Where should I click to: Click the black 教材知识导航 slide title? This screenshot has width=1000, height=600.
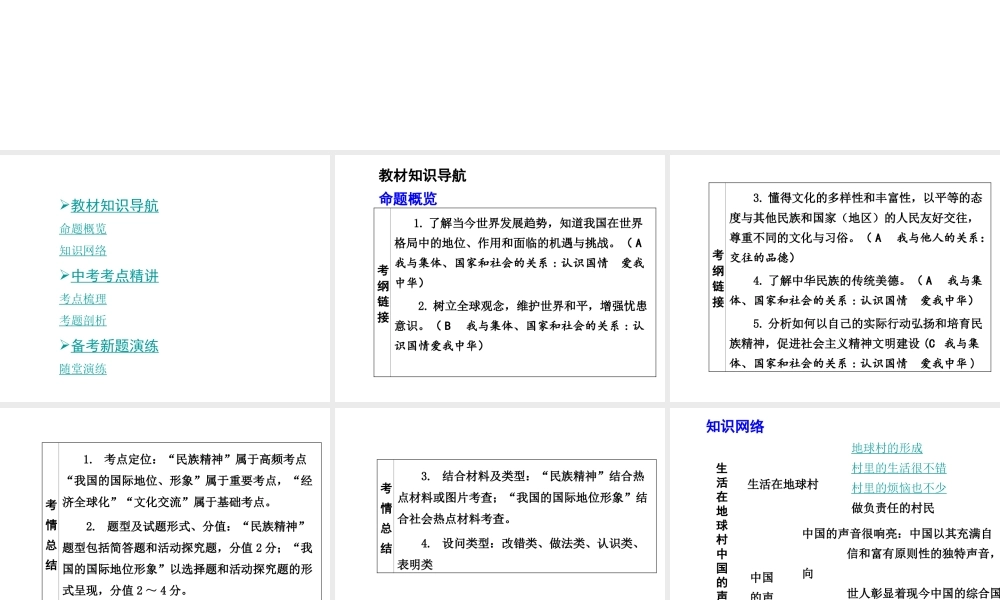[x=422, y=175]
